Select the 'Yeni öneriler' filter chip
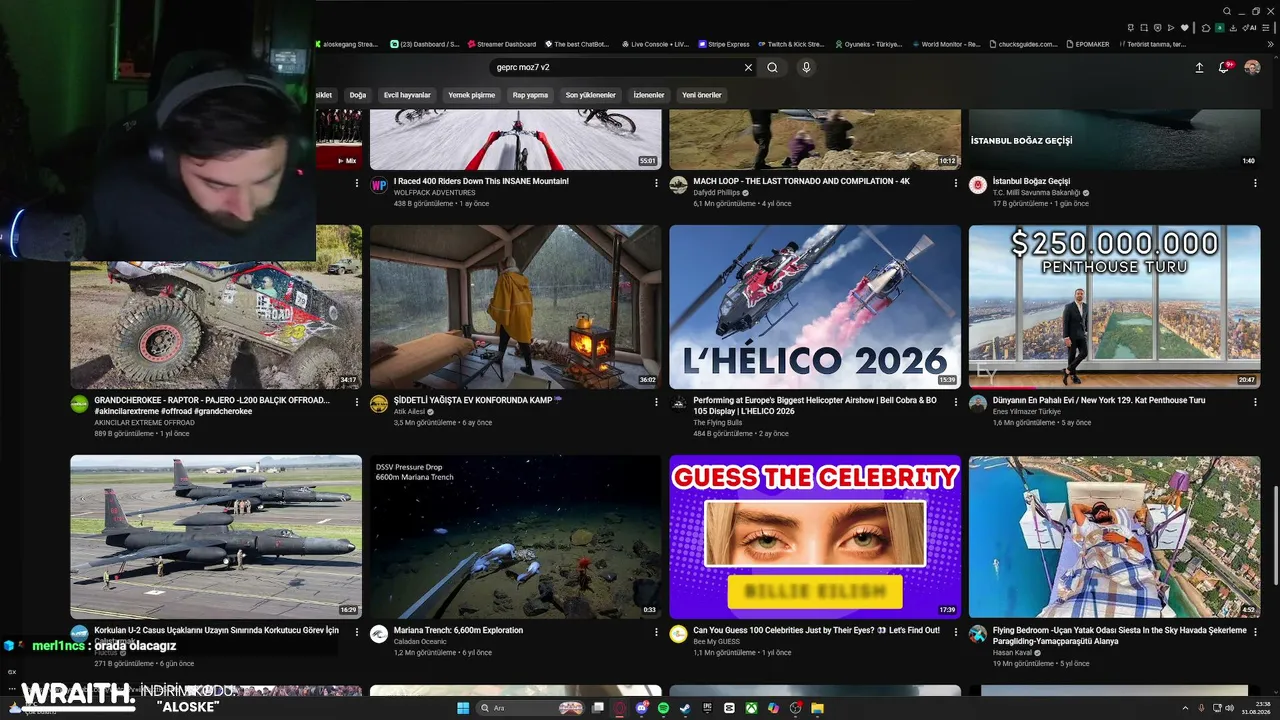Viewport: 1280px width, 720px height. pyautogui.click(x=702, y=95)
